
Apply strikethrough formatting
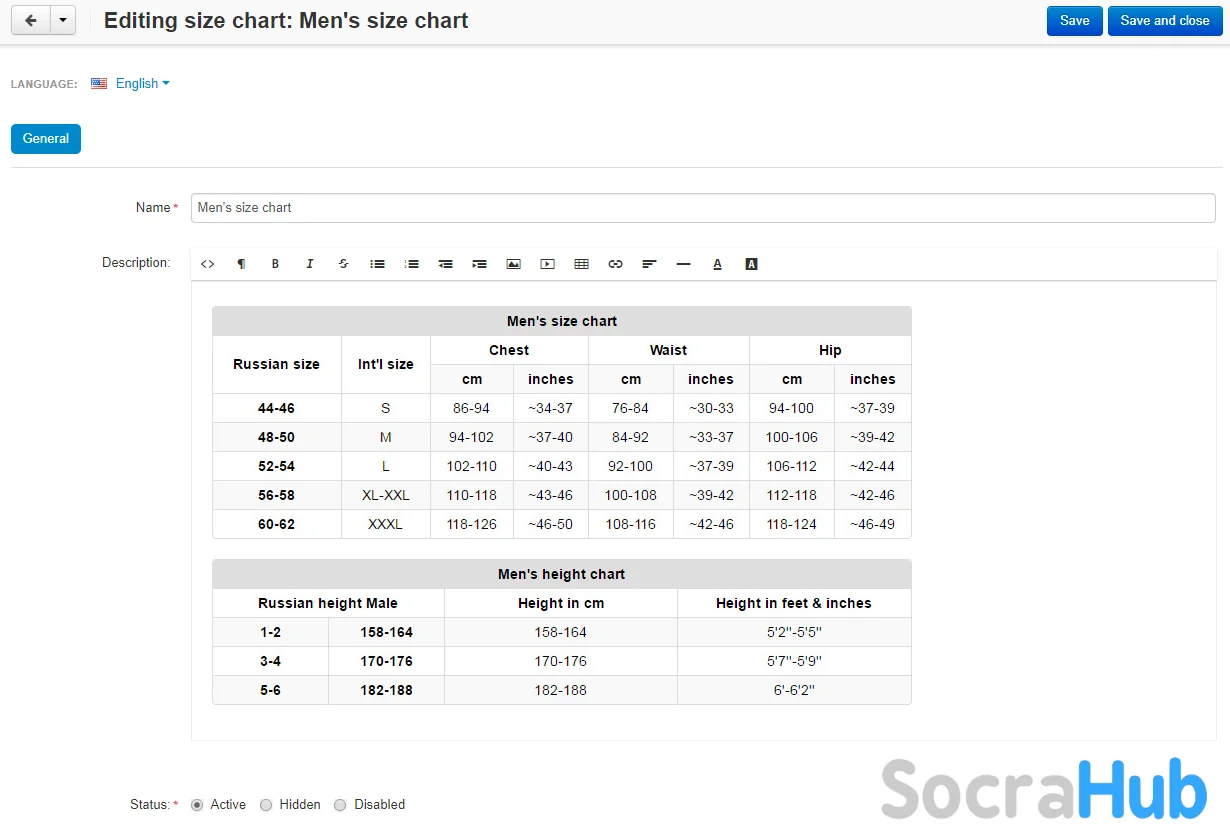click(x=344, y=264)
